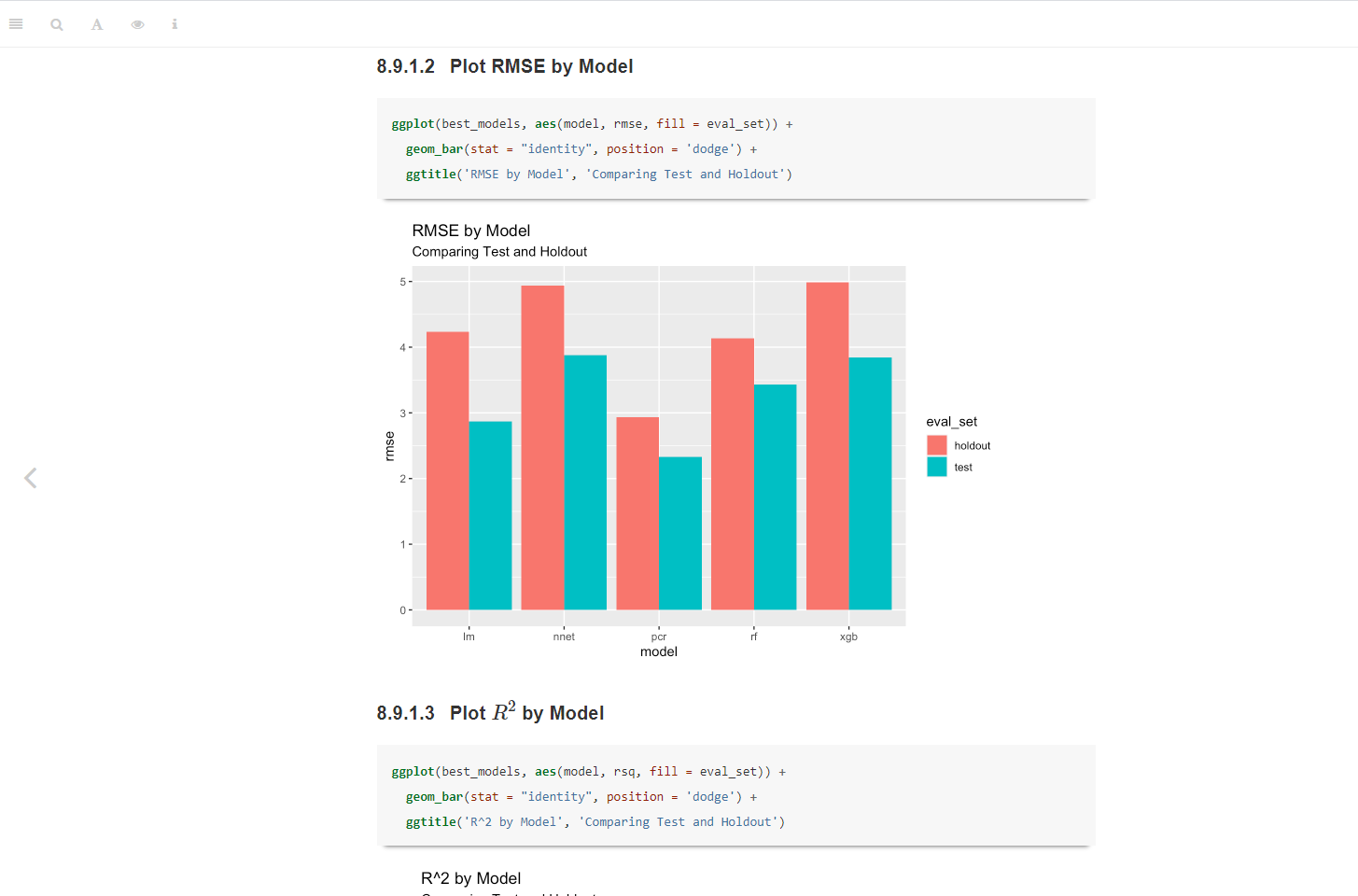1358x896 pixels.
Task: Click the 'model' x-axis label
Action: [659, 651]
